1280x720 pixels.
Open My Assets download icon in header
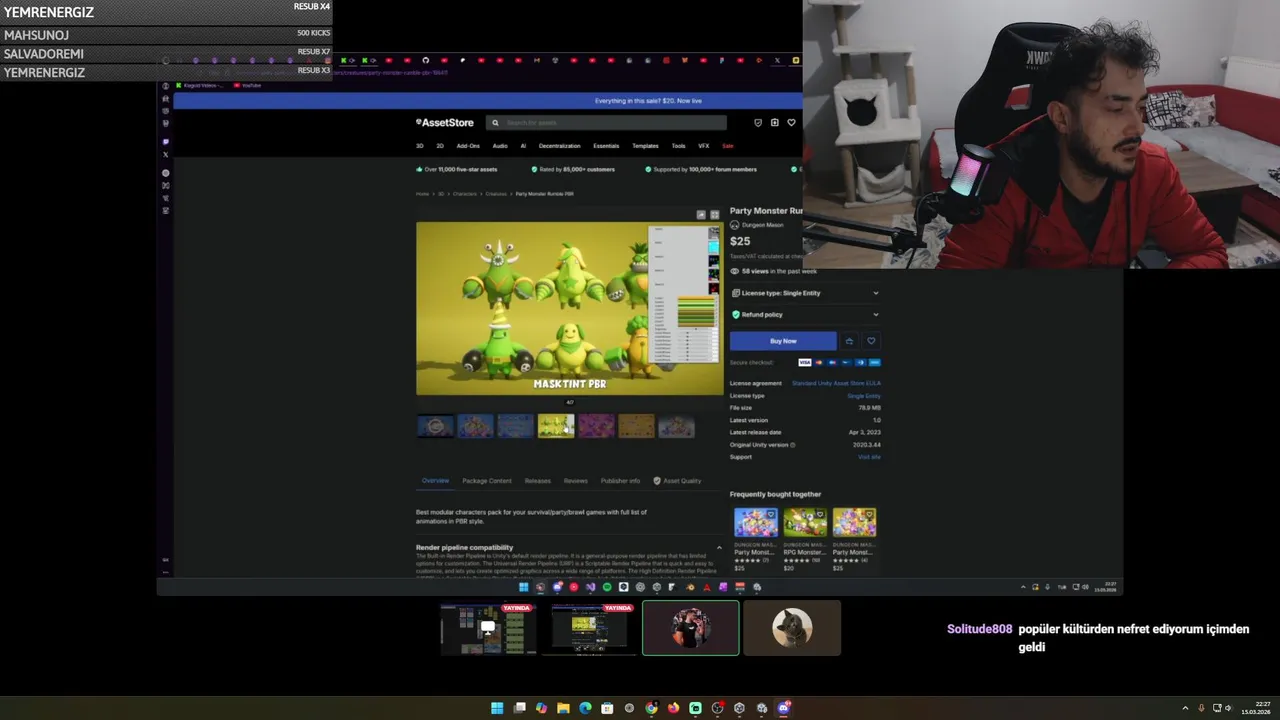pos(774,122)
